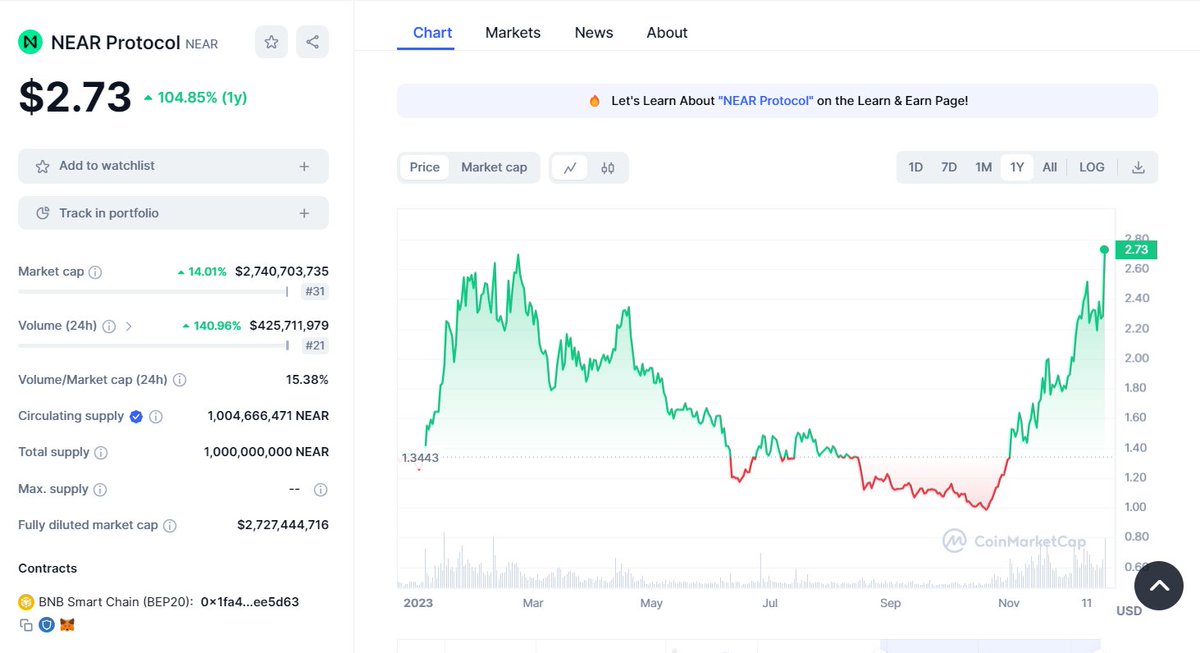Viewport: 1200px width, 653px height.
Task: Select the Market cap chart toggle
Action: (494, 167)
